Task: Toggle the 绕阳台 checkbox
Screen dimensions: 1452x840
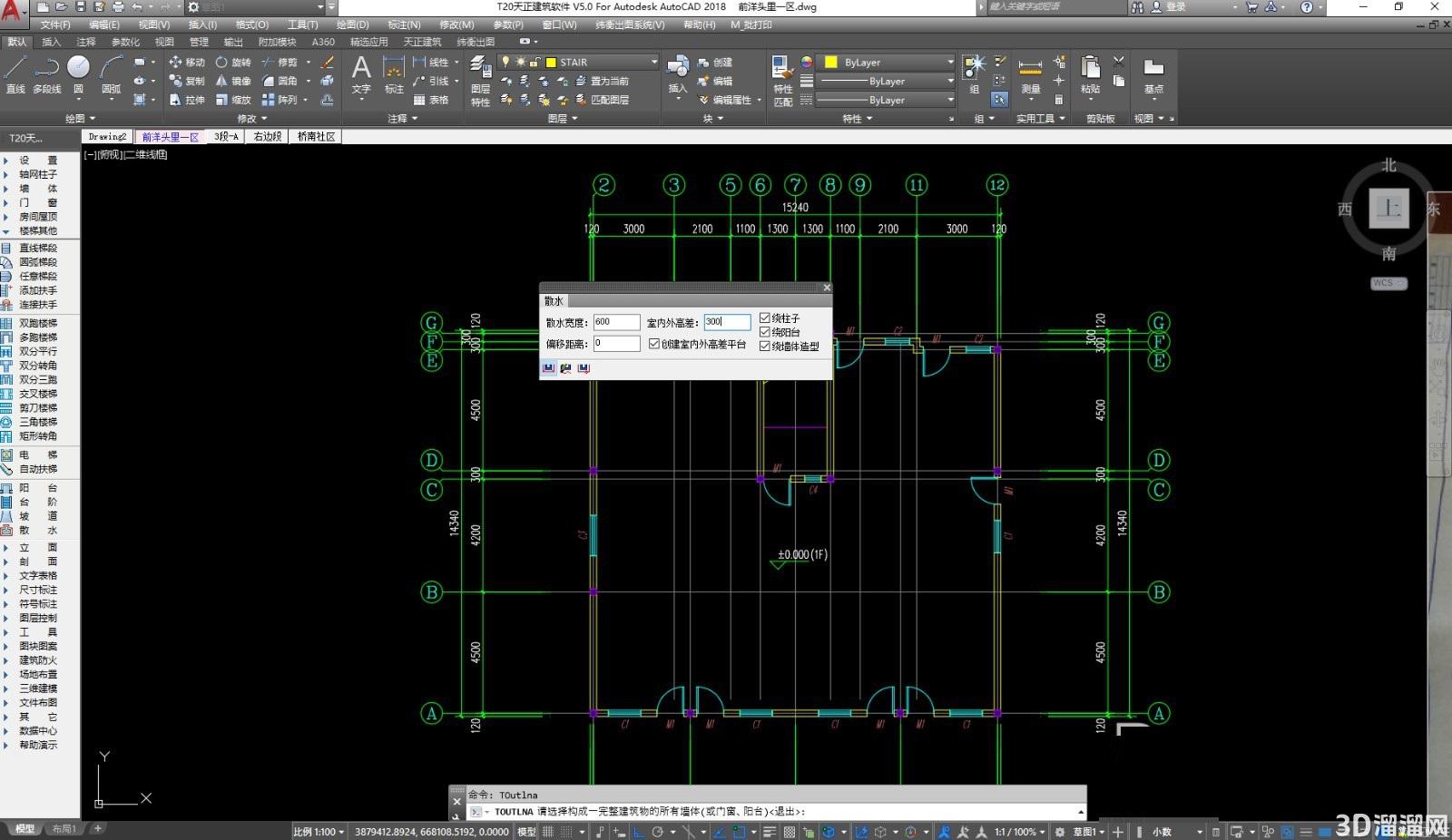Action: click(765, 332)
